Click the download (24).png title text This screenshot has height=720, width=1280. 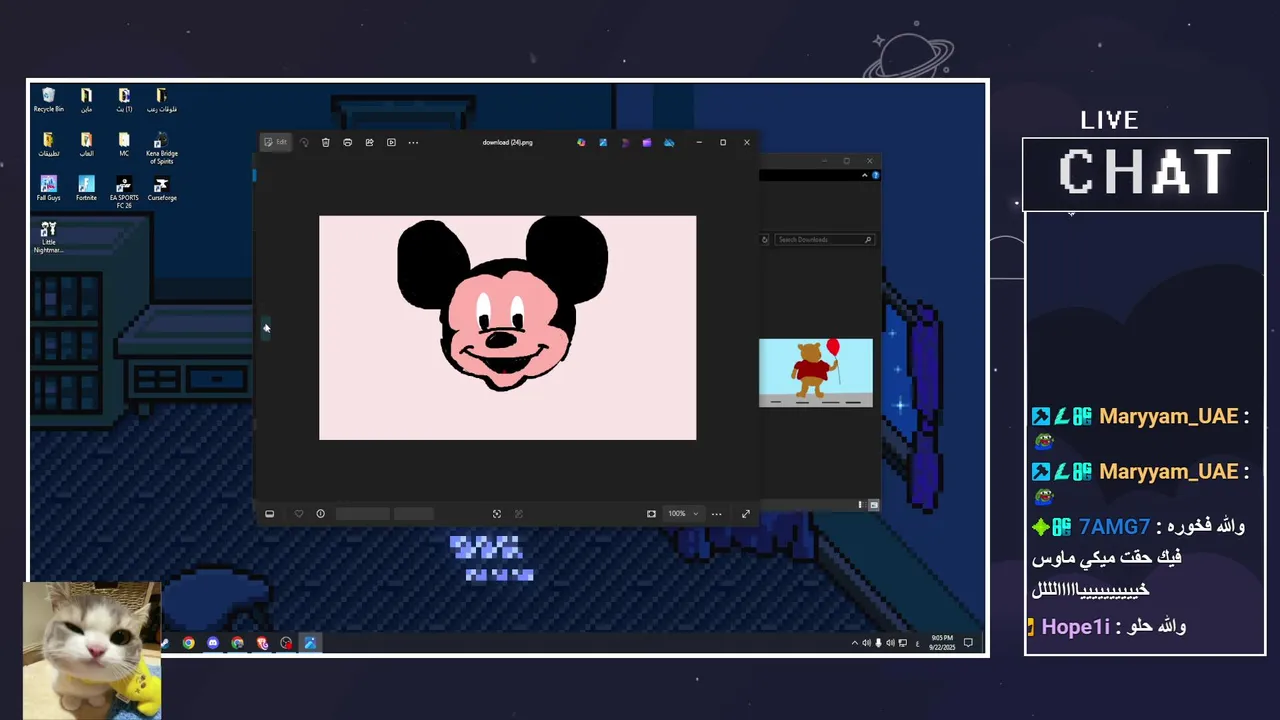tap(507, 142)
